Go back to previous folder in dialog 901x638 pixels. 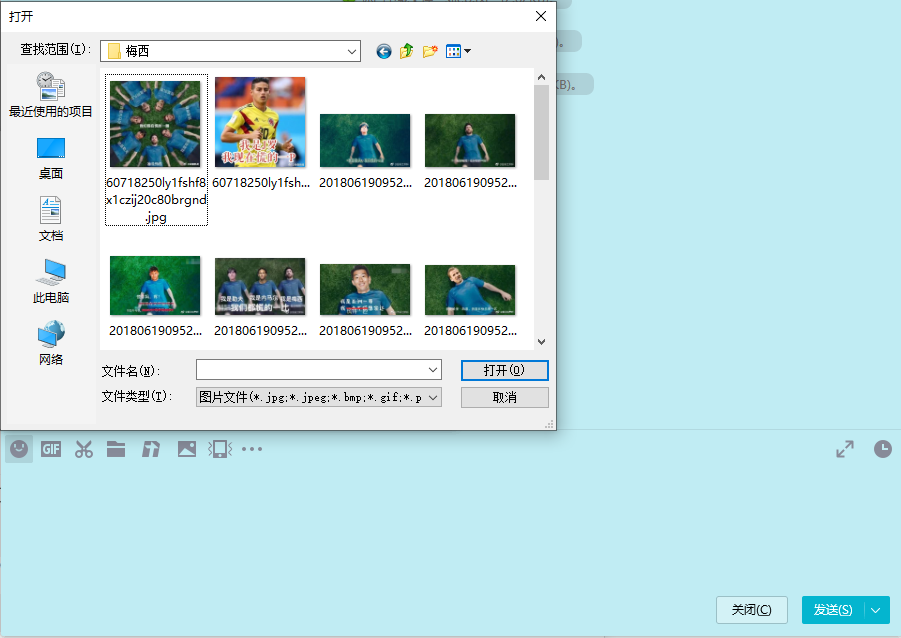tap(384, 51)
